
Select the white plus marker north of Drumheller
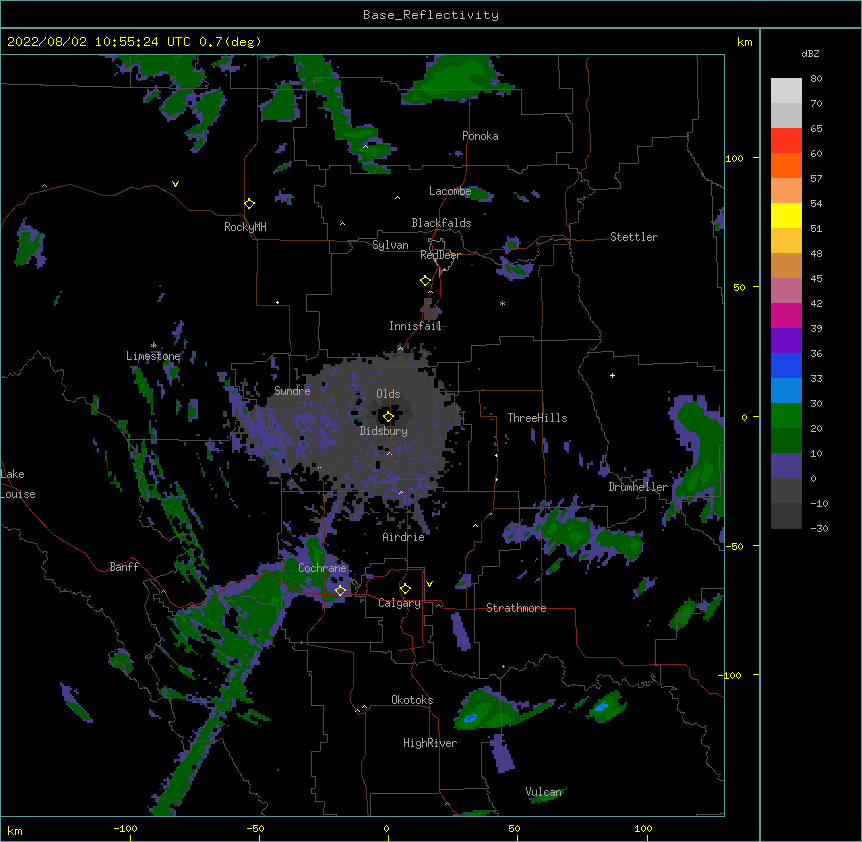[x=612, y=375]
